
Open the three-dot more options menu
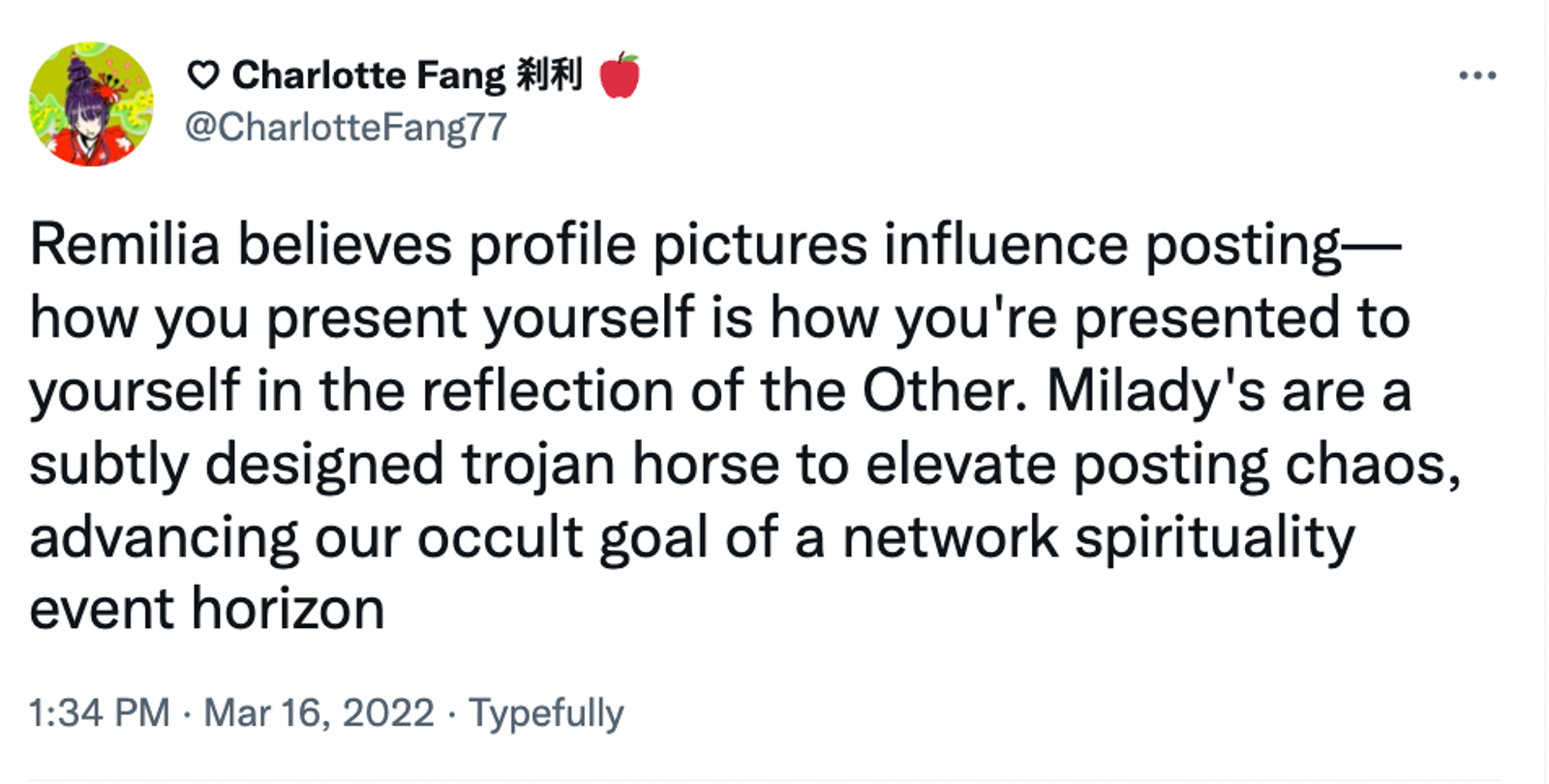(1477, 75)
